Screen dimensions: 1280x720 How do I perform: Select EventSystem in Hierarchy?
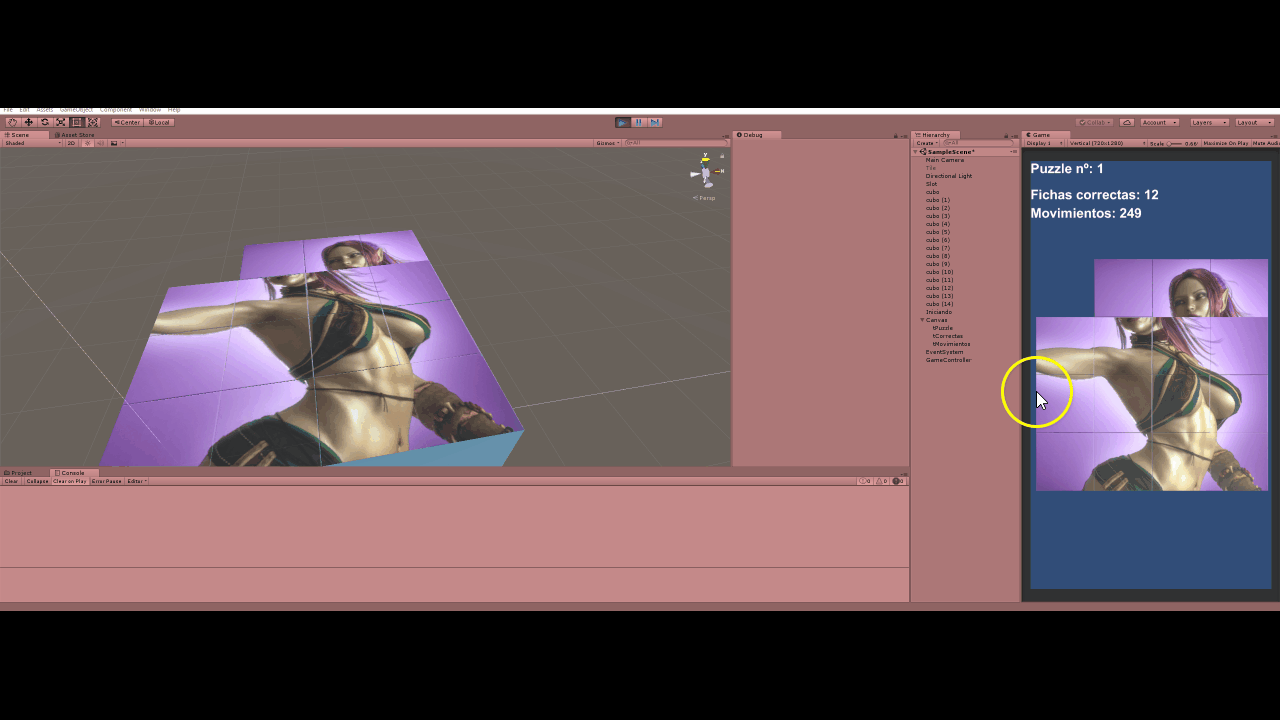[944, 352]
